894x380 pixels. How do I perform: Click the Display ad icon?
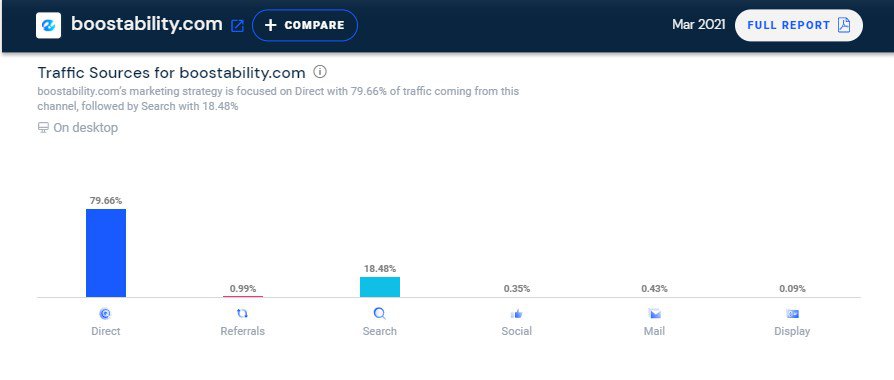(792, 313)
